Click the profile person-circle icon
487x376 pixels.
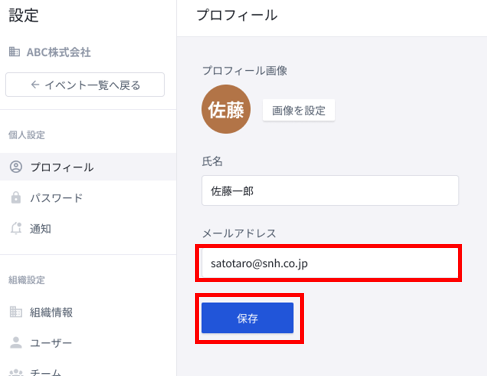[x=16, y=167]
